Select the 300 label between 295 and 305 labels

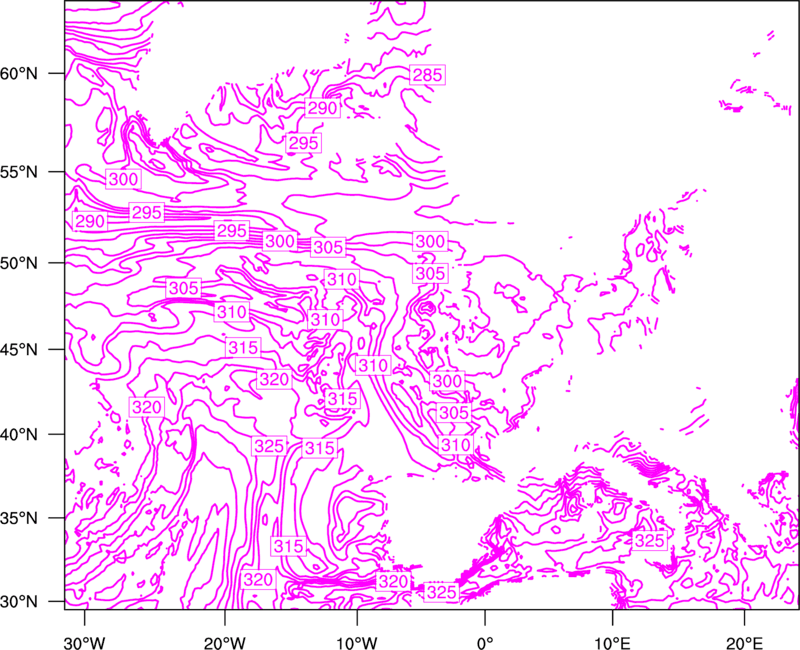[280, 241]
